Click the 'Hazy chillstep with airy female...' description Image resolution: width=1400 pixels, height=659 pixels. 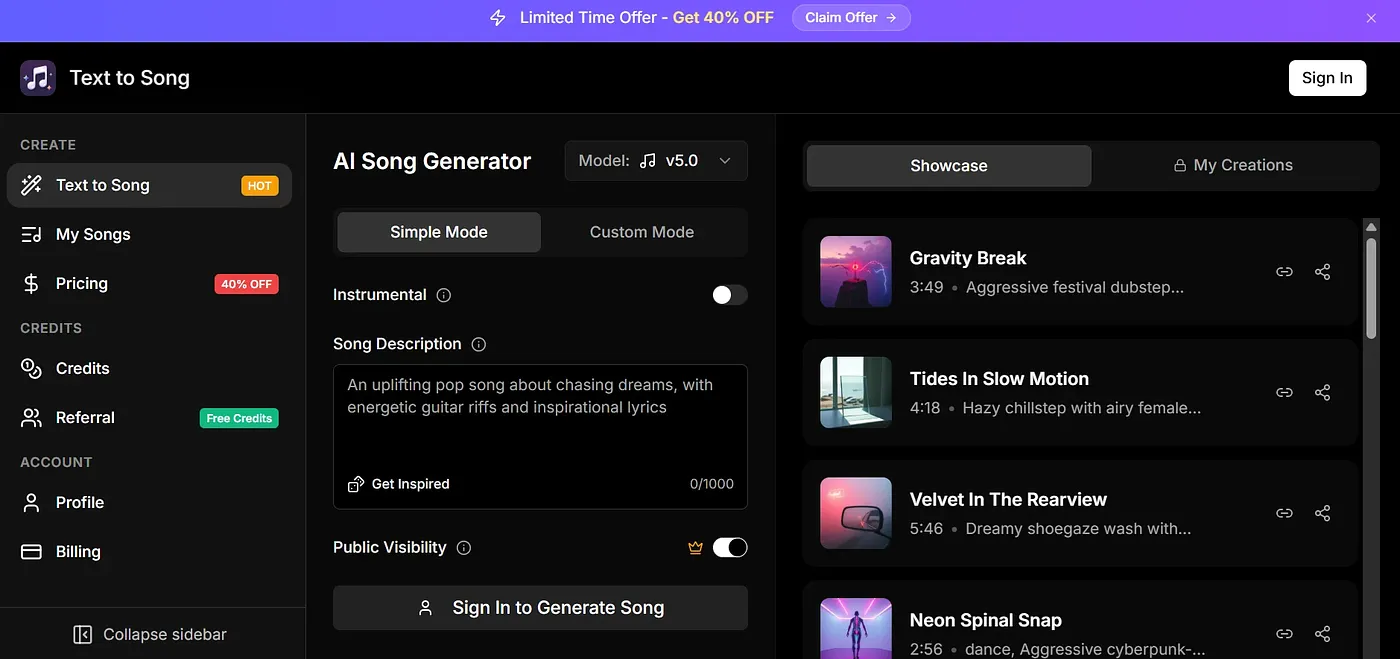(x=1082, y=408)
